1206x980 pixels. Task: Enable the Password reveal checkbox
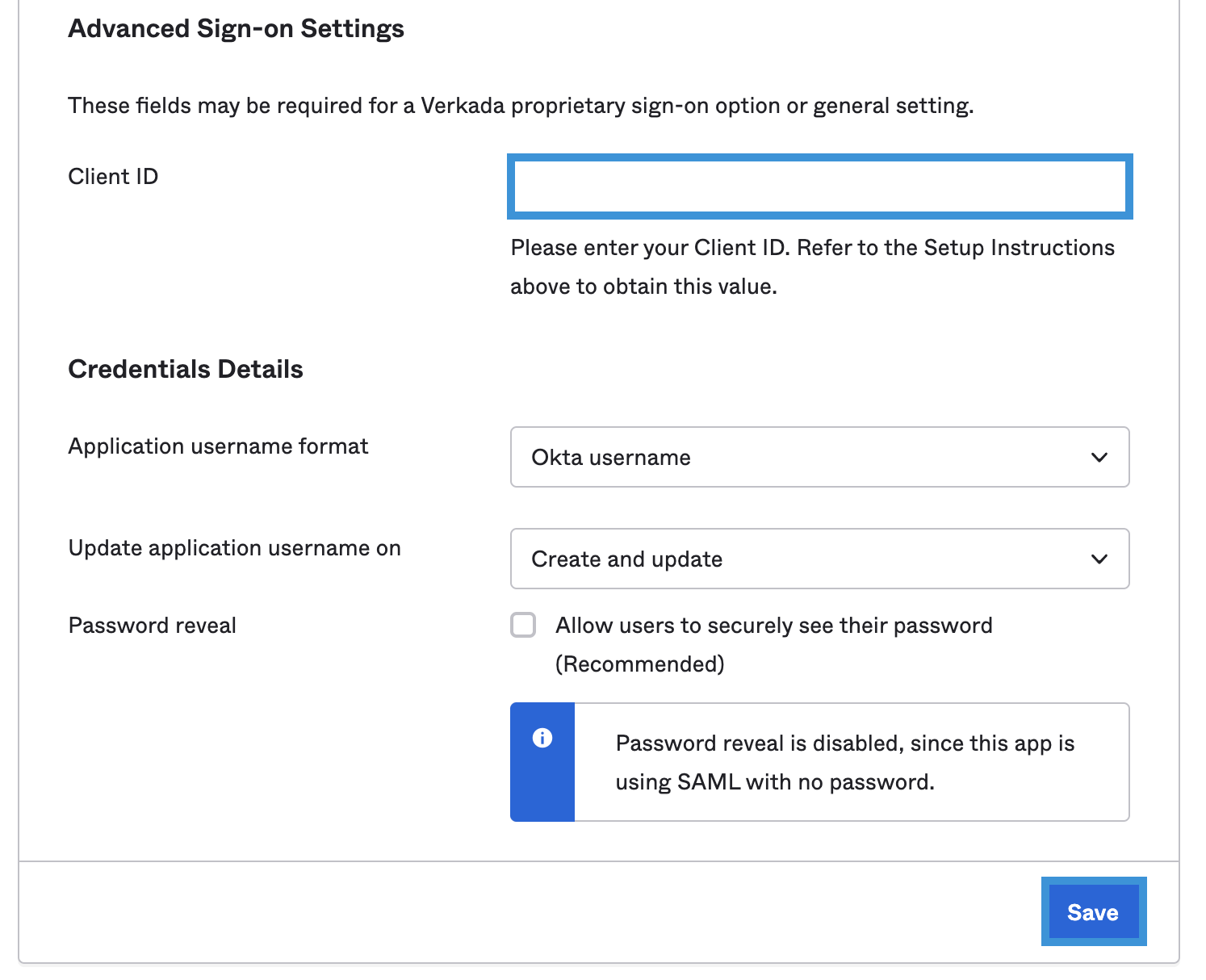point(523,625)
